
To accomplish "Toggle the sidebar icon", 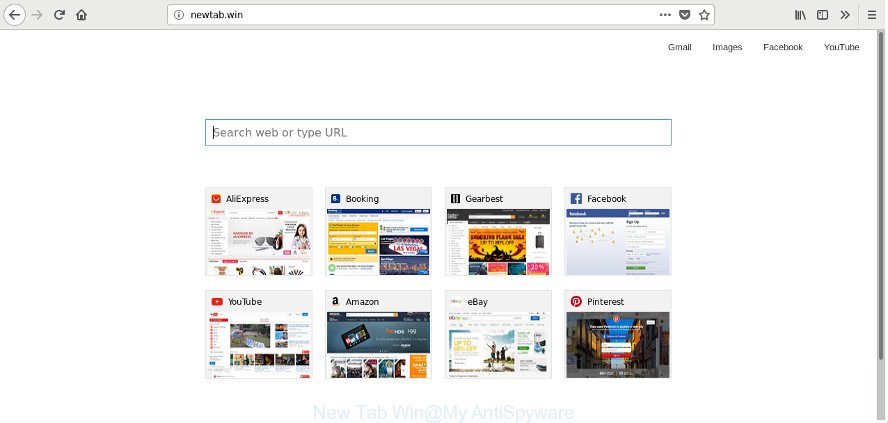I will (x=822, y=15).
